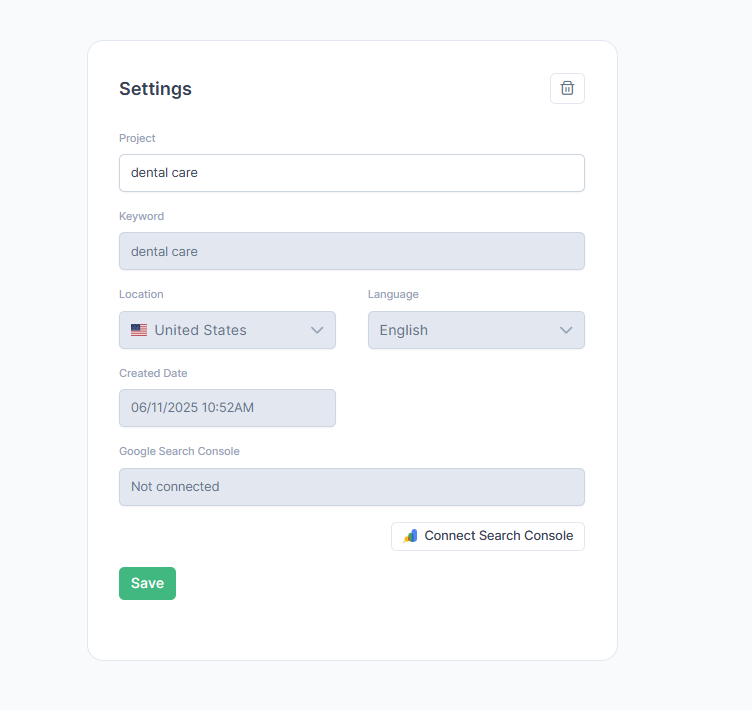Click the Keyword field label
The height and width of the screenshot is (710, 752).
coord(141,216)
